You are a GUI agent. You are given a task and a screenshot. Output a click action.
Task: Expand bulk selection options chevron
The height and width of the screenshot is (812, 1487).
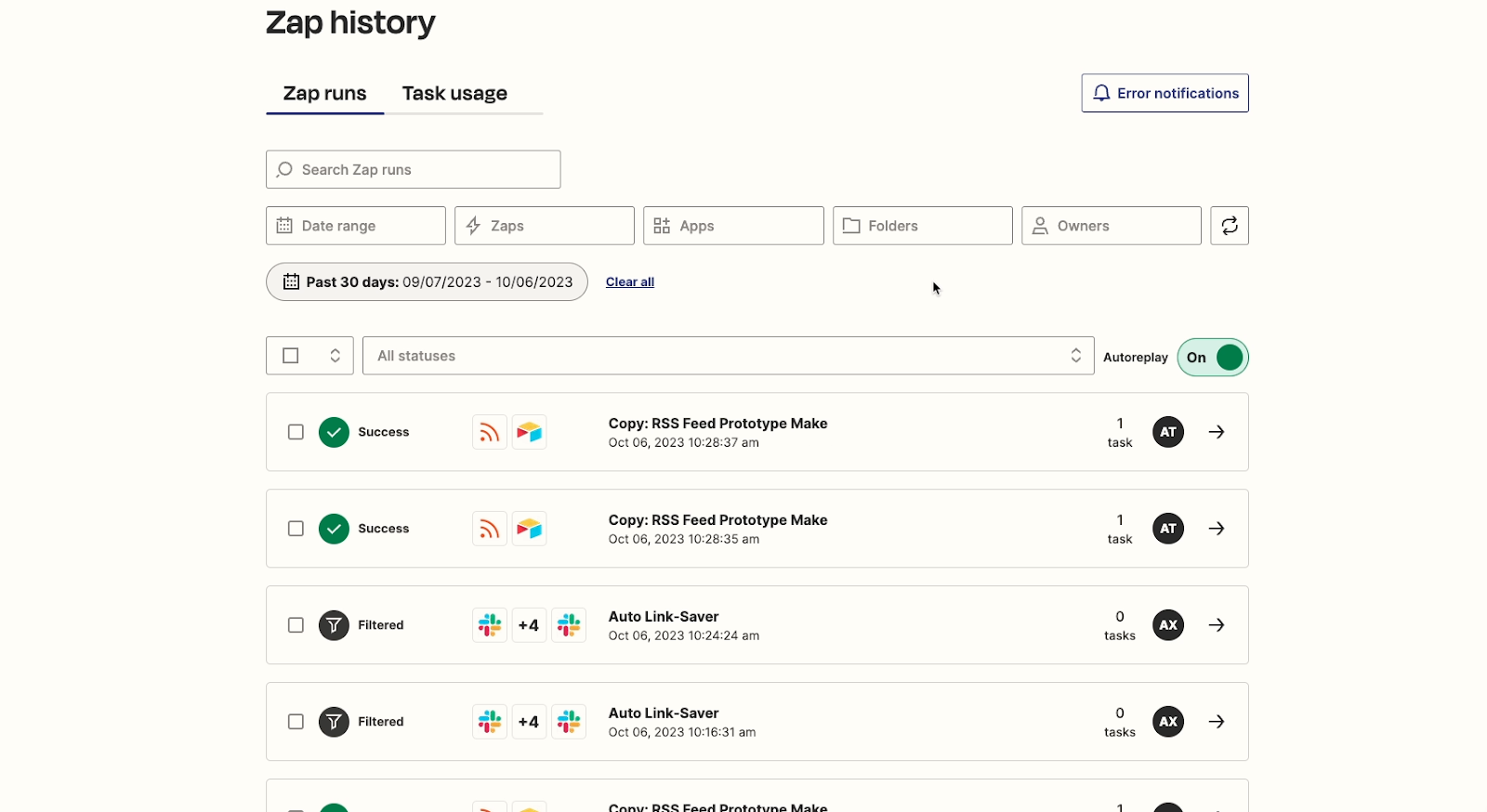(336, 356)
